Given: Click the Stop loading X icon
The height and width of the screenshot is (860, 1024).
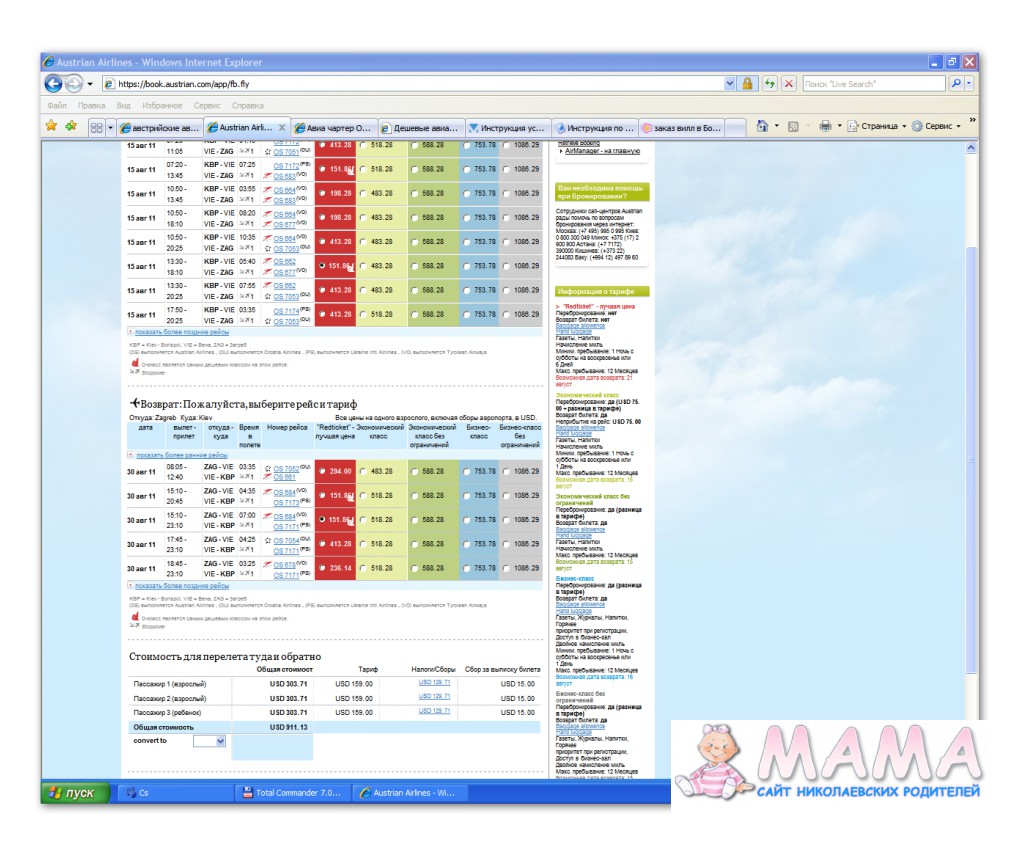Looking at the screenshot, I should pos(789,84).
